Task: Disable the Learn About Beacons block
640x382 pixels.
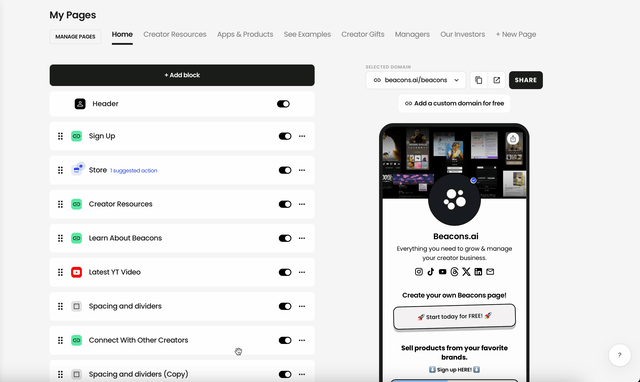Action: click(x=285, y=238)
